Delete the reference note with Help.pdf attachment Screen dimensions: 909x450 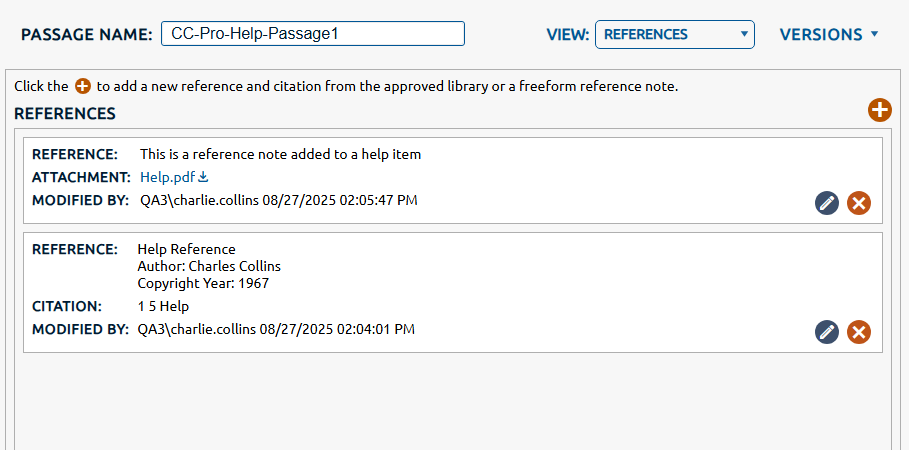[x=858, y=203]
